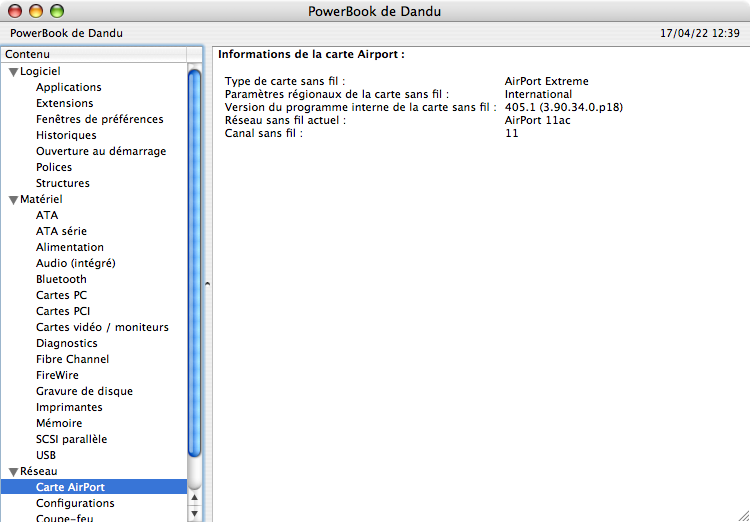Screen dimensions: 750x522
Task: Click the Contenu column header
Action: click(94, 54)
